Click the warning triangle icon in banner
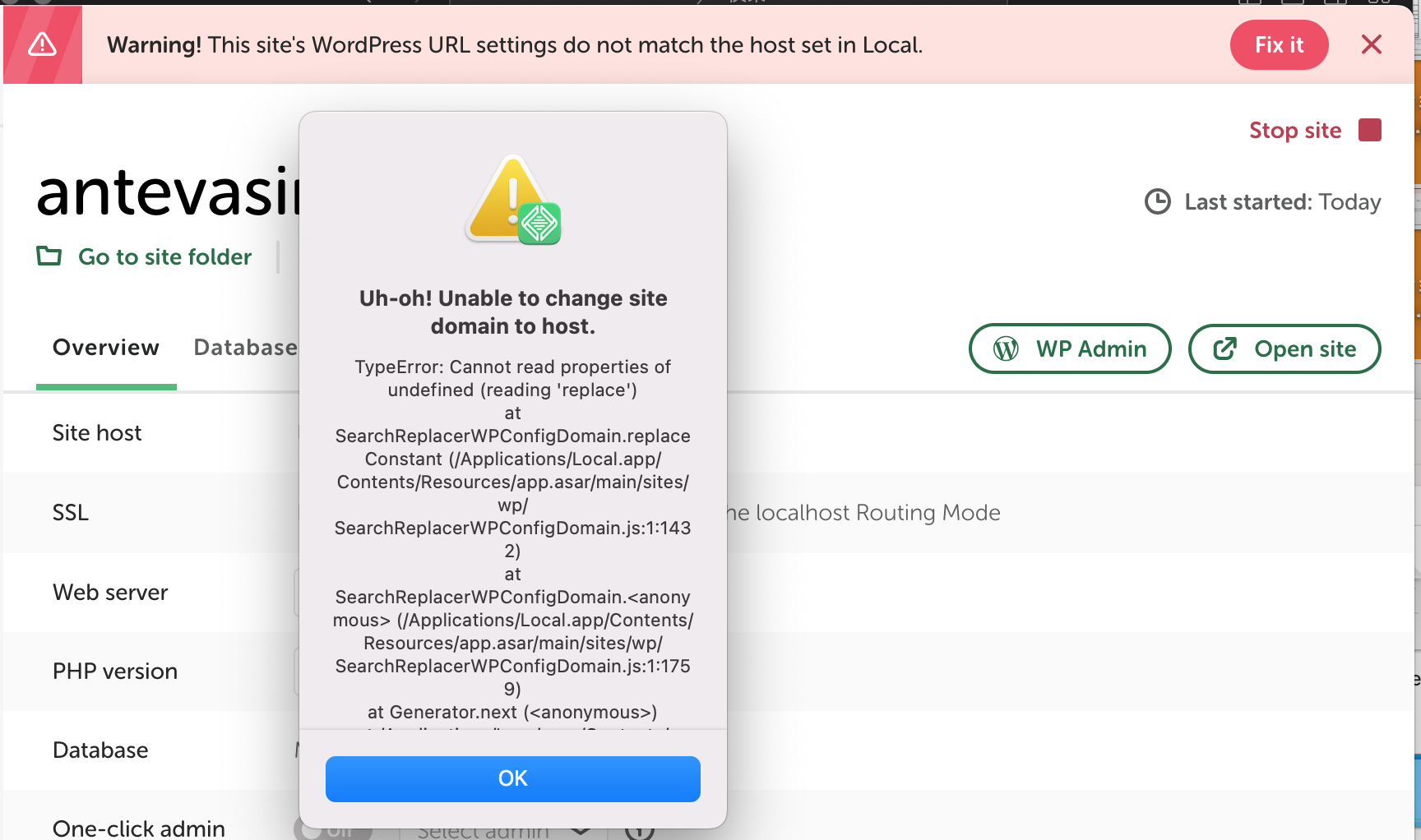The width and height of the screenshot is (1421, 840). coord(42,44)
